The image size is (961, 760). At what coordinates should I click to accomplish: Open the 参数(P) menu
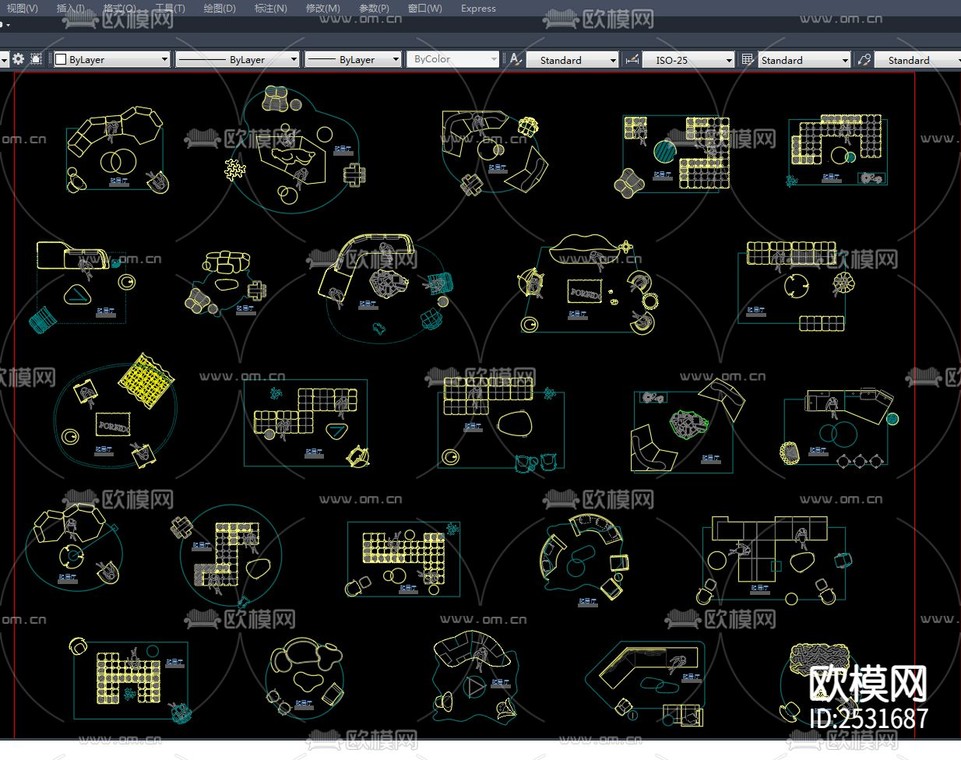click(x=374, y=8)
